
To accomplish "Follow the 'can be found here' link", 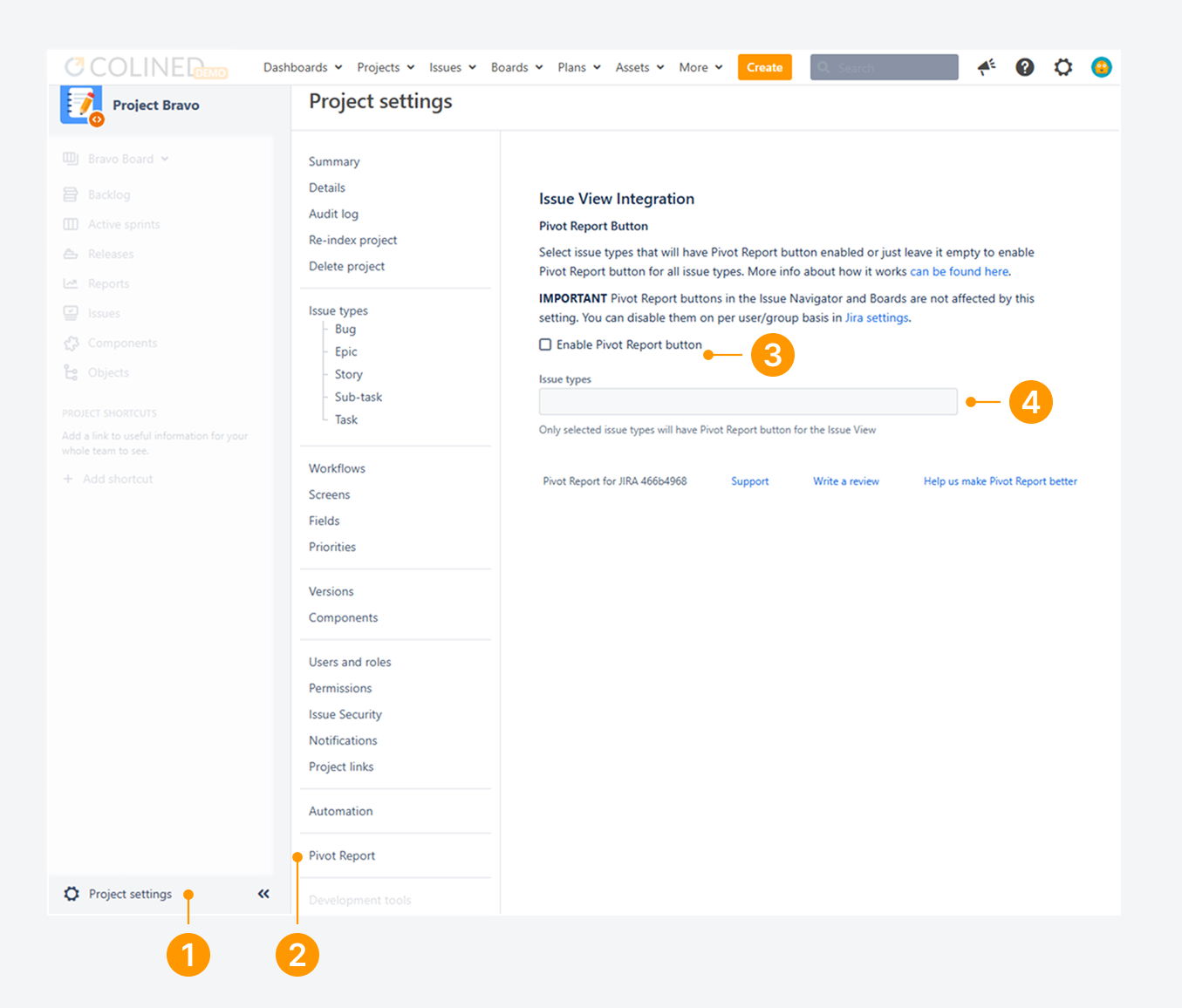I will 960,271.
